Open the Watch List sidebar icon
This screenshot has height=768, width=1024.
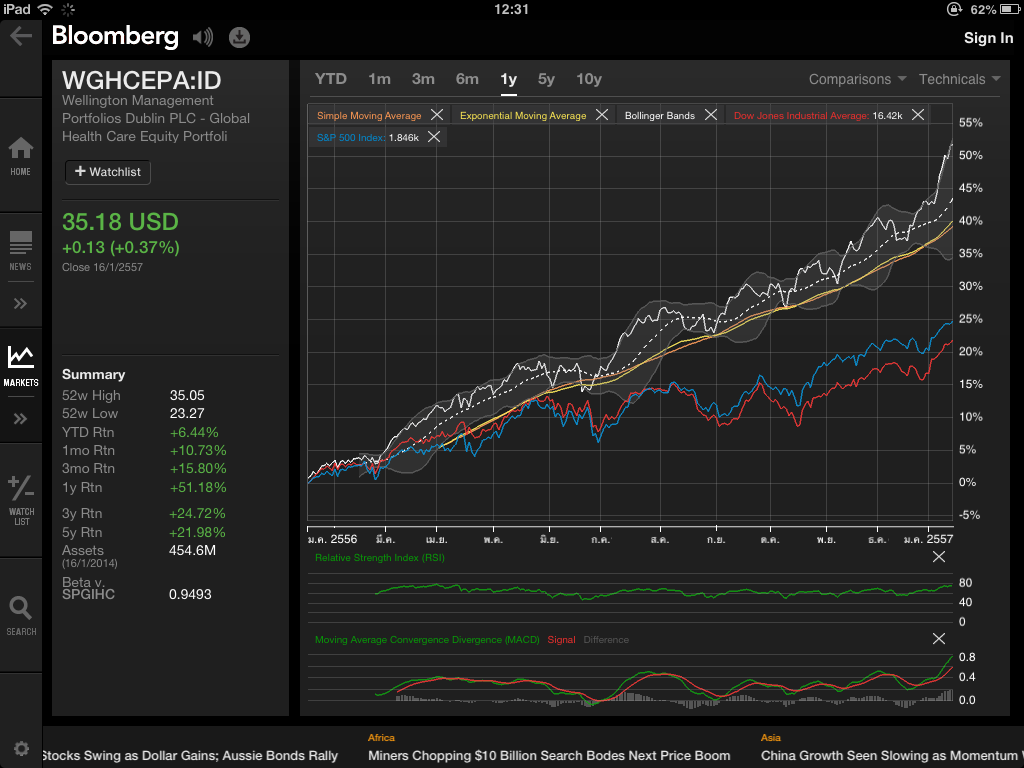21,501
